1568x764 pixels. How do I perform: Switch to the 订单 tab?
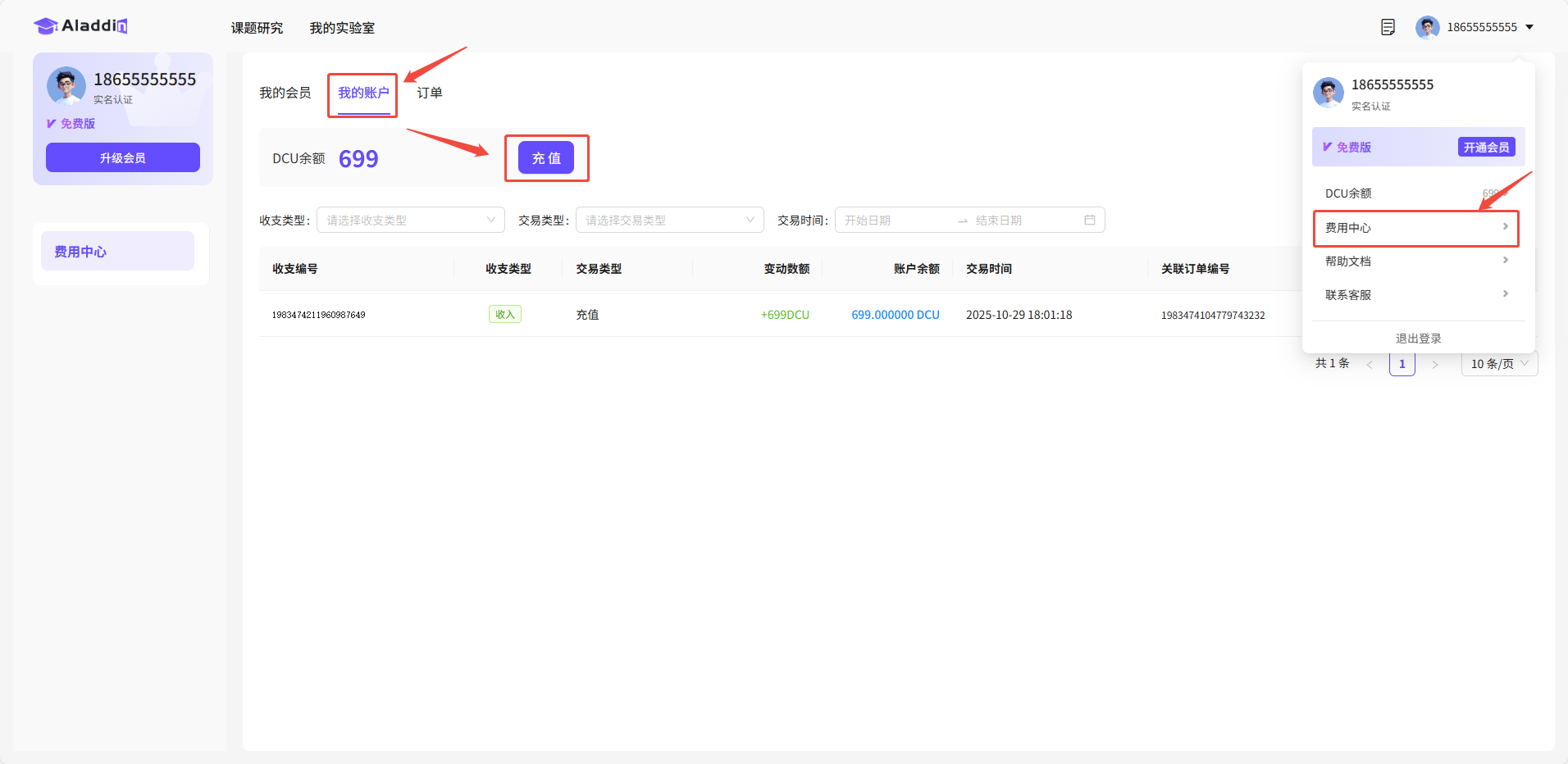point(430,93)
